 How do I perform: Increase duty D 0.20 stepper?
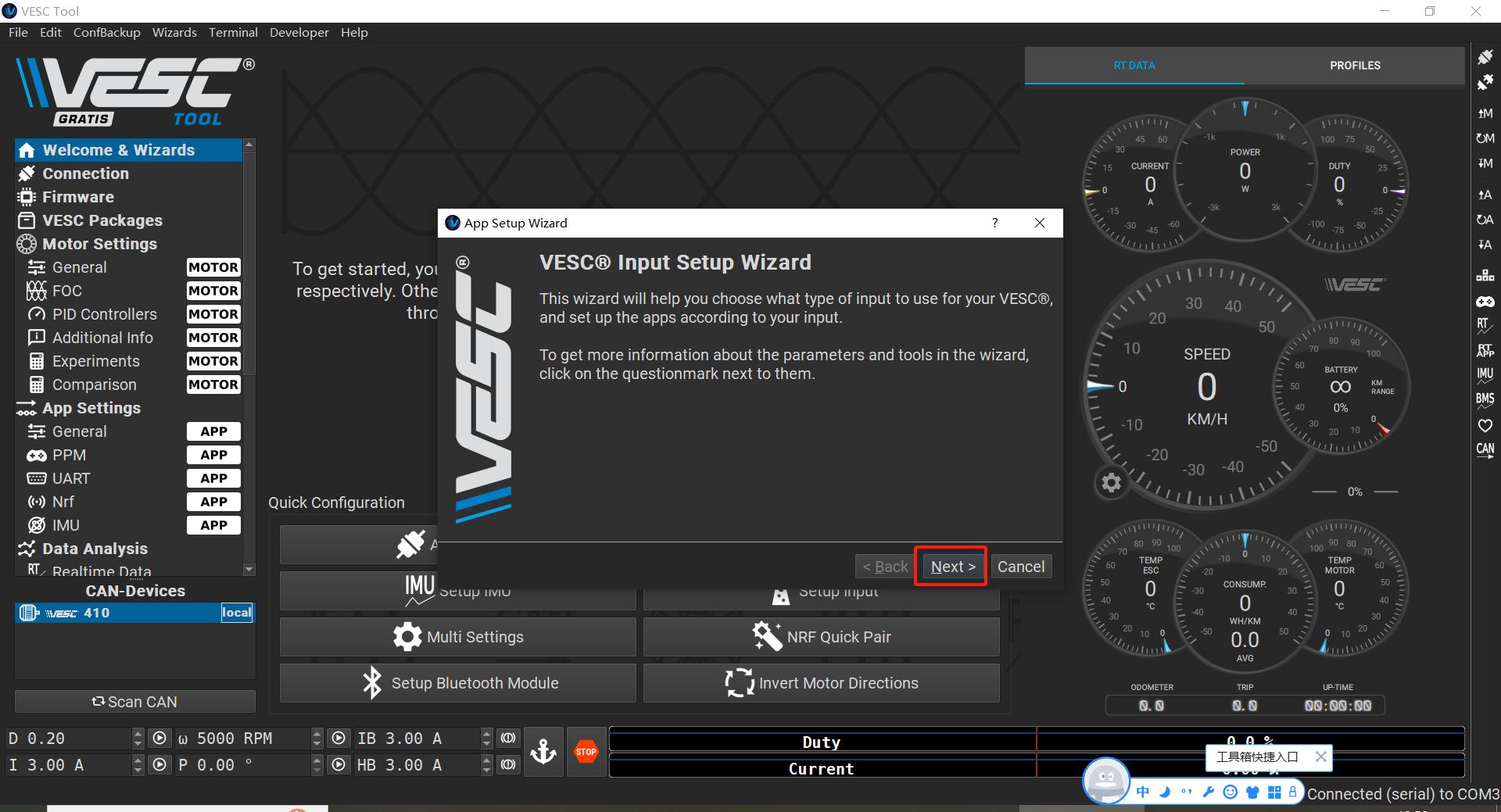138,733
